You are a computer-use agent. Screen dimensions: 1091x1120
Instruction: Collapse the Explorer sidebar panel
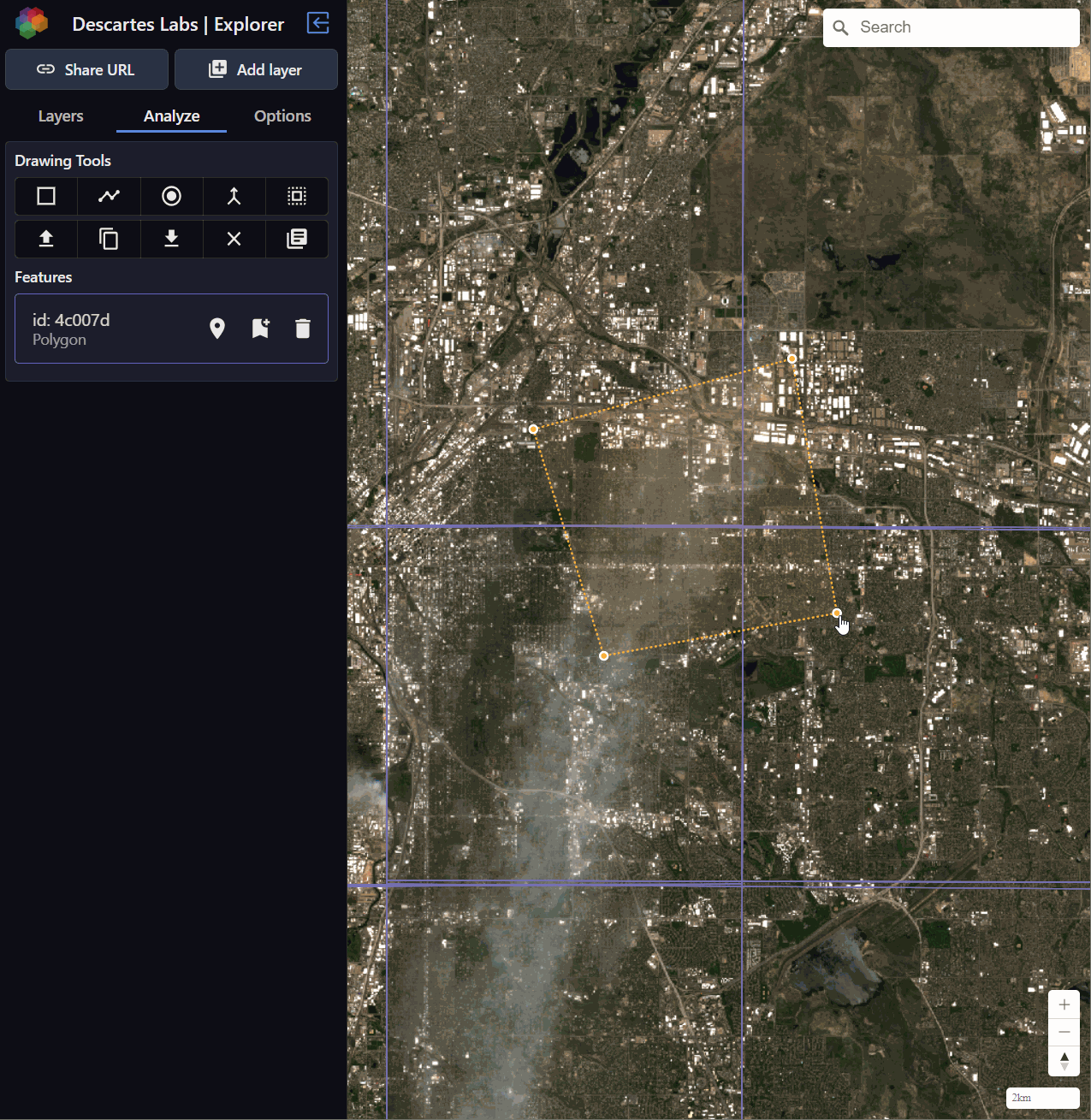click(317, 23)
